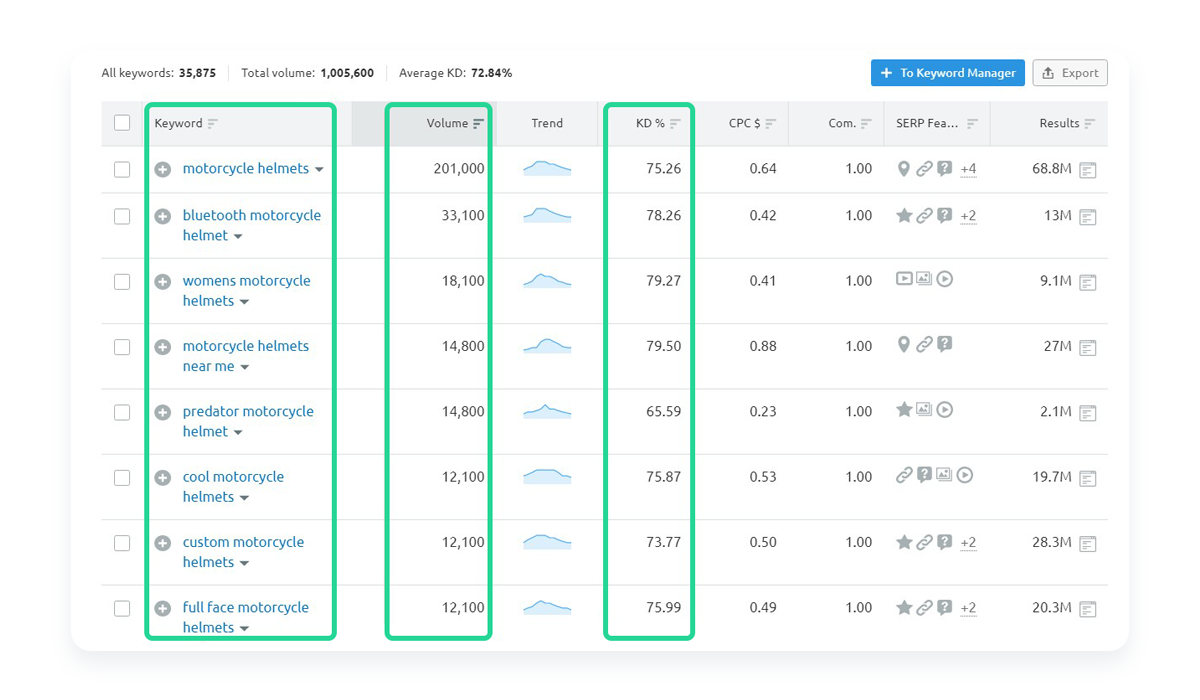Check the 'motorcycle helmets near me' row checkbox
1200x700 pixels.
(x=122, y=347)
